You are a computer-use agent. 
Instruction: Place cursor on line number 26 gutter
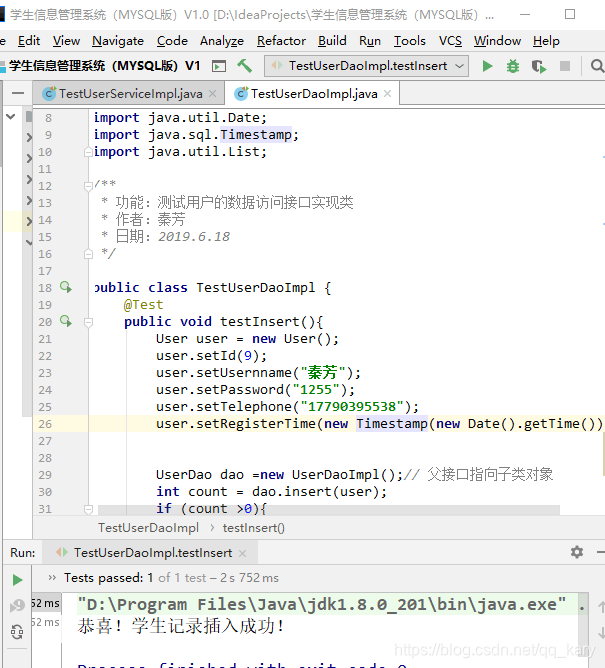point(45,424)
